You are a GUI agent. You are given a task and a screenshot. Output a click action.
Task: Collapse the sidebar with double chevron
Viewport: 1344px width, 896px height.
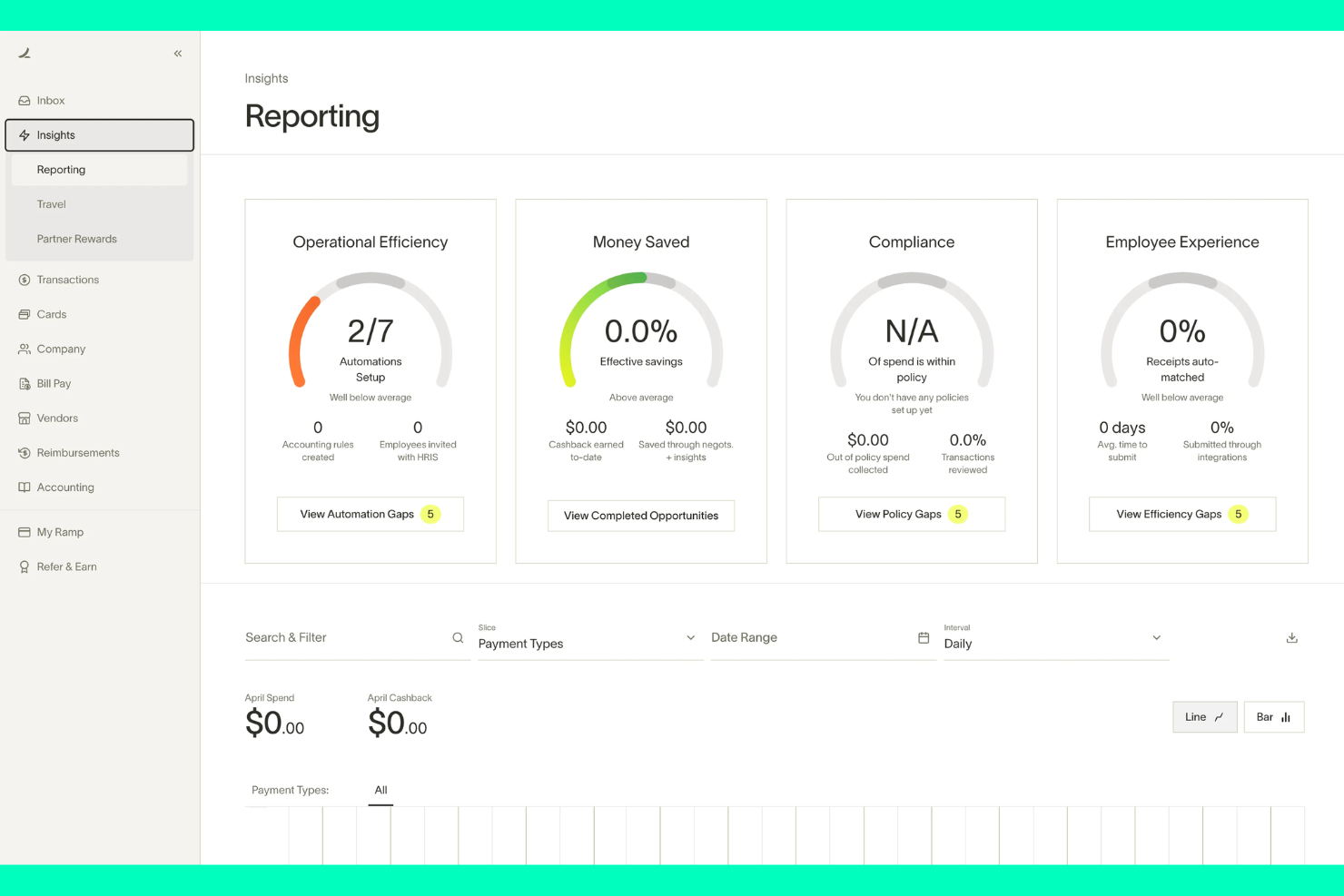coord(178,54)
